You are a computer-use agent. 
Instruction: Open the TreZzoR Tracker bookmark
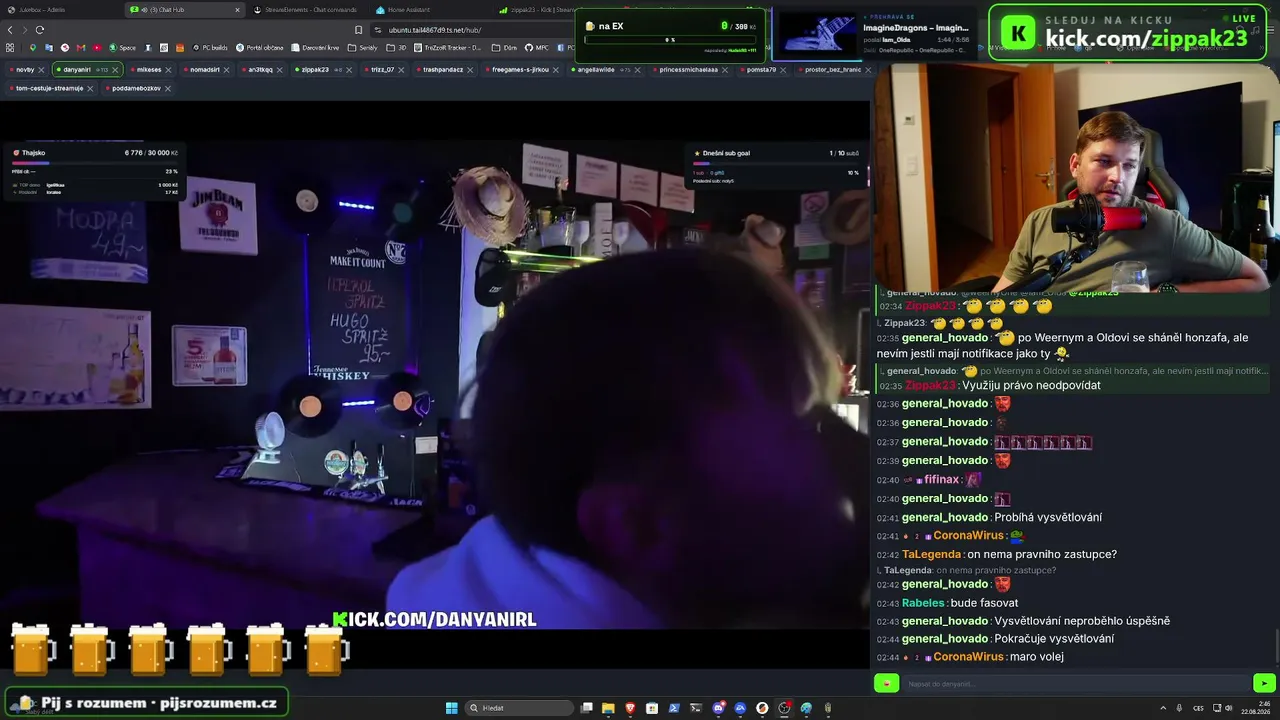(447, 48)
